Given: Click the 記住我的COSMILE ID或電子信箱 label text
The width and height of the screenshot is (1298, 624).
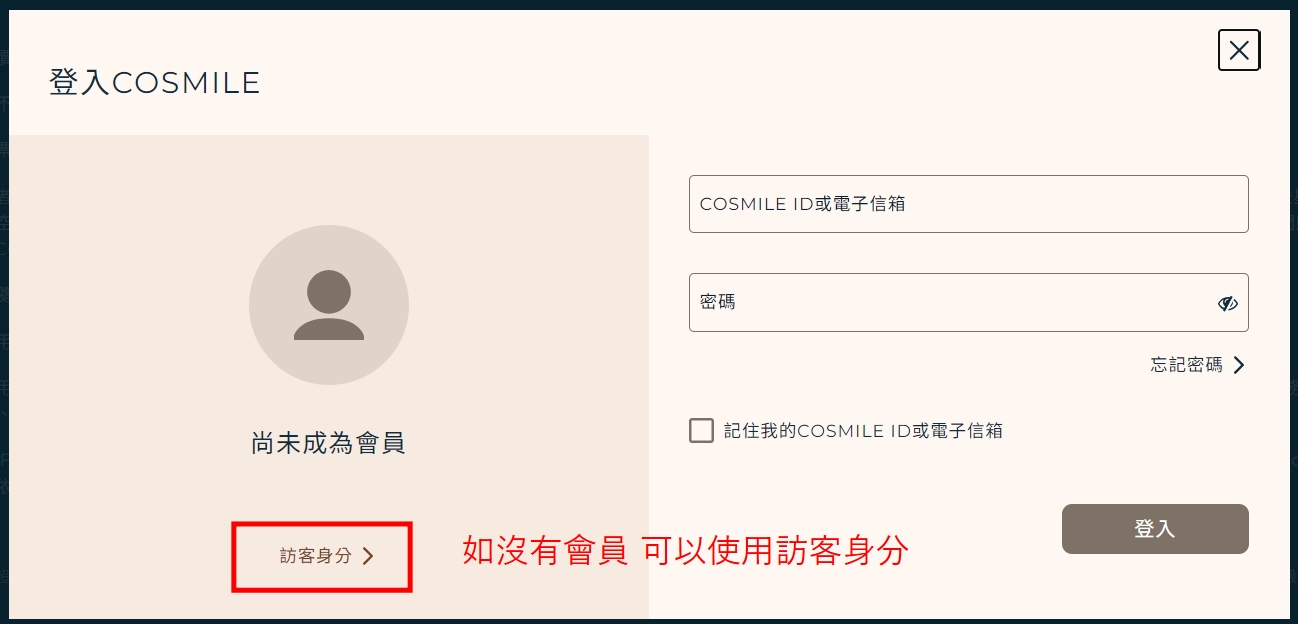Looking at the screenshot, I should pyautogui.click(x=863, y=431).
